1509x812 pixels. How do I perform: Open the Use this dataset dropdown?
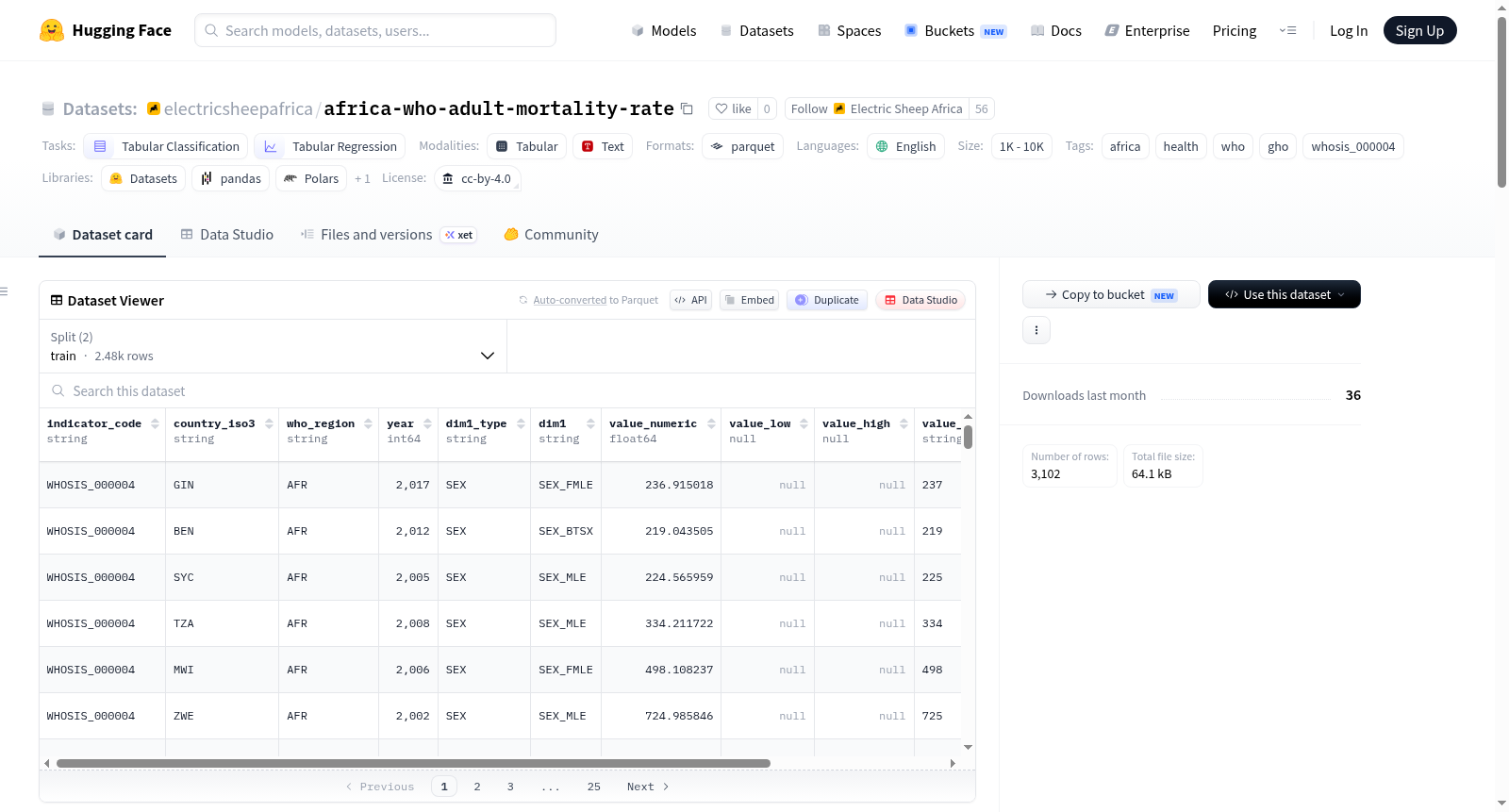pos(1285,294)
